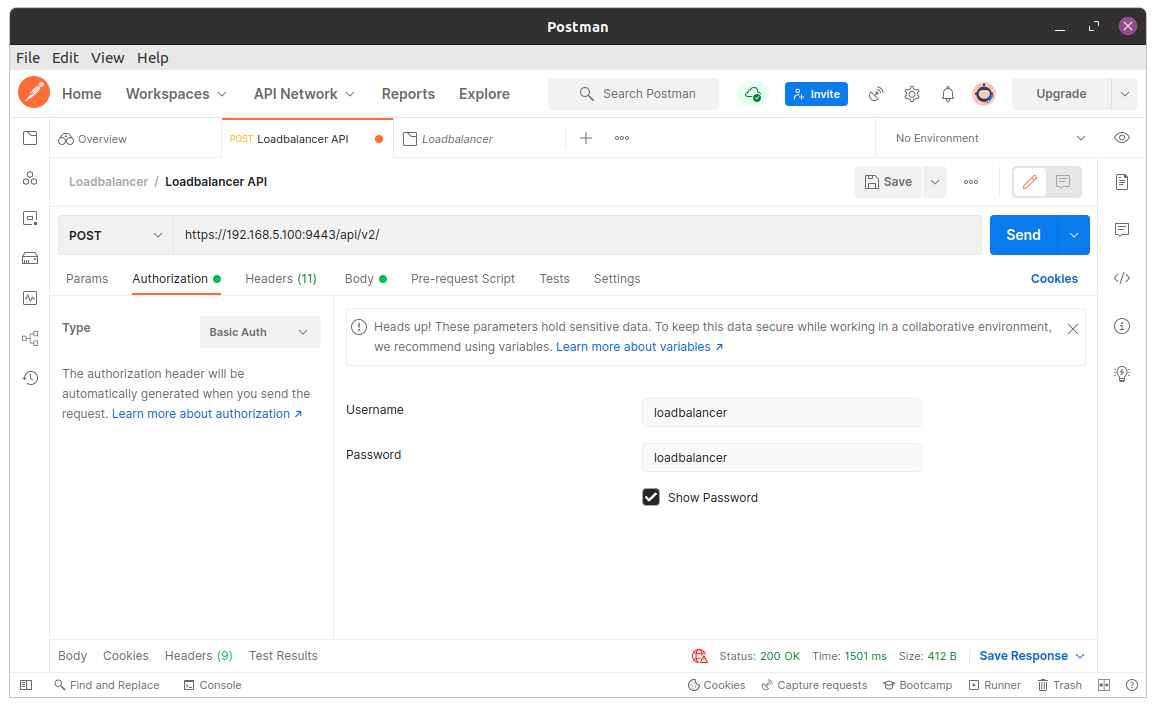The height and width of the screenshot is (707, 1156).
Task: Focus Search Postman box
Action: tap(633, 94)
